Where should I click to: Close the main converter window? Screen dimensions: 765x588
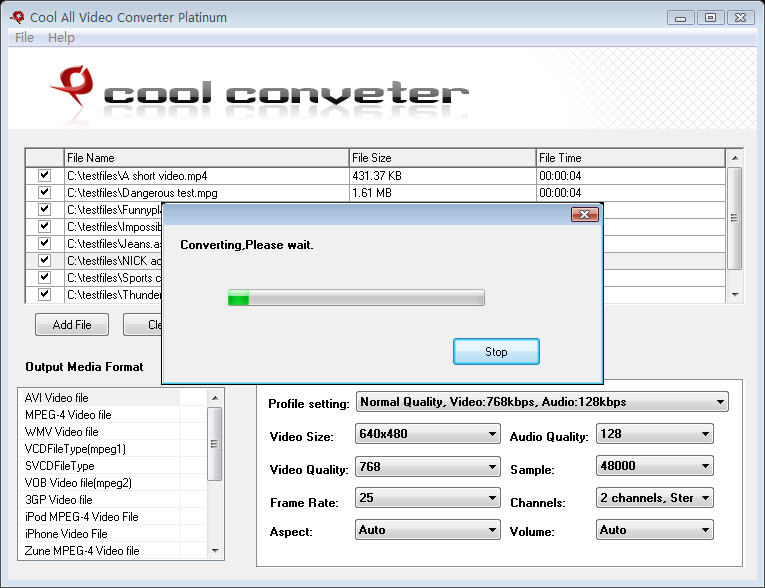(x=741, y=18)
